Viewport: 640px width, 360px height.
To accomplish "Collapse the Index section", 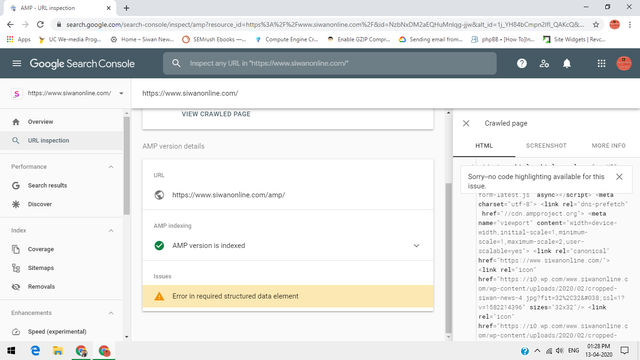I will (111, 231).
